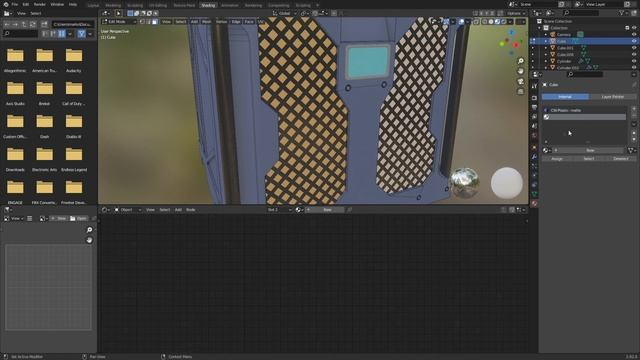This screenshot has width=640, height=360.
Task: Select Cube.001 in the outliner
Action: click(x=565, y=48)
